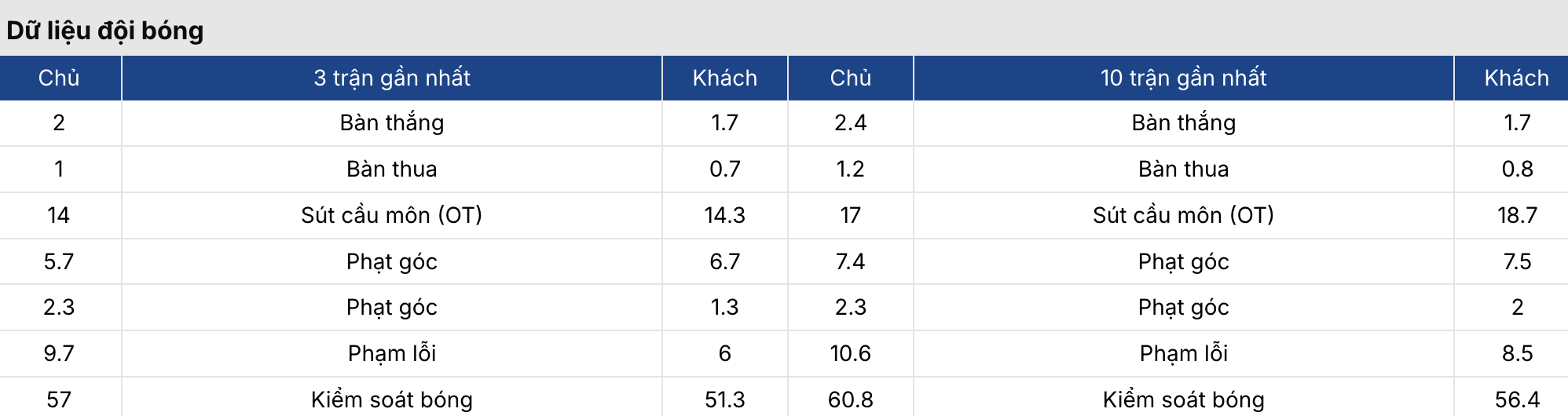
Task: Click "Phạm lỗi" label in 3-match table
Action: (x=392, y=353)
